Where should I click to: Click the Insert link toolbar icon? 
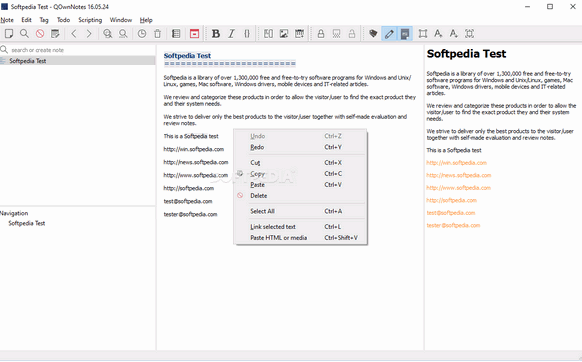(268, 34)
